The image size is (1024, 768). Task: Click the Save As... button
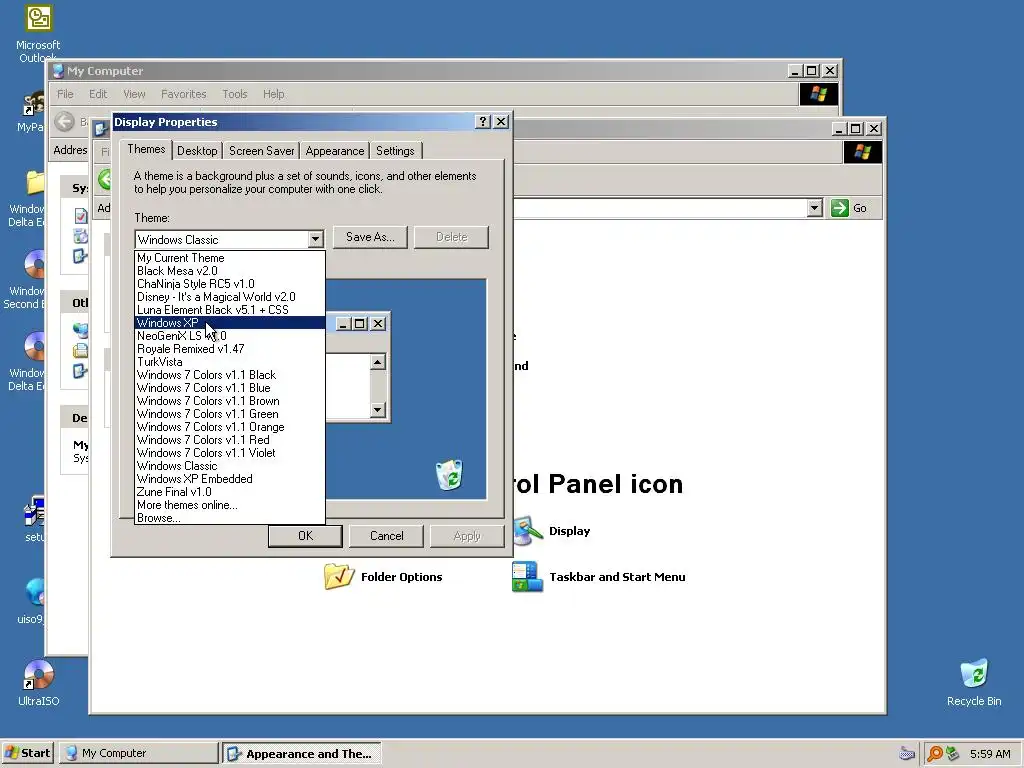(x=370, y=237)
